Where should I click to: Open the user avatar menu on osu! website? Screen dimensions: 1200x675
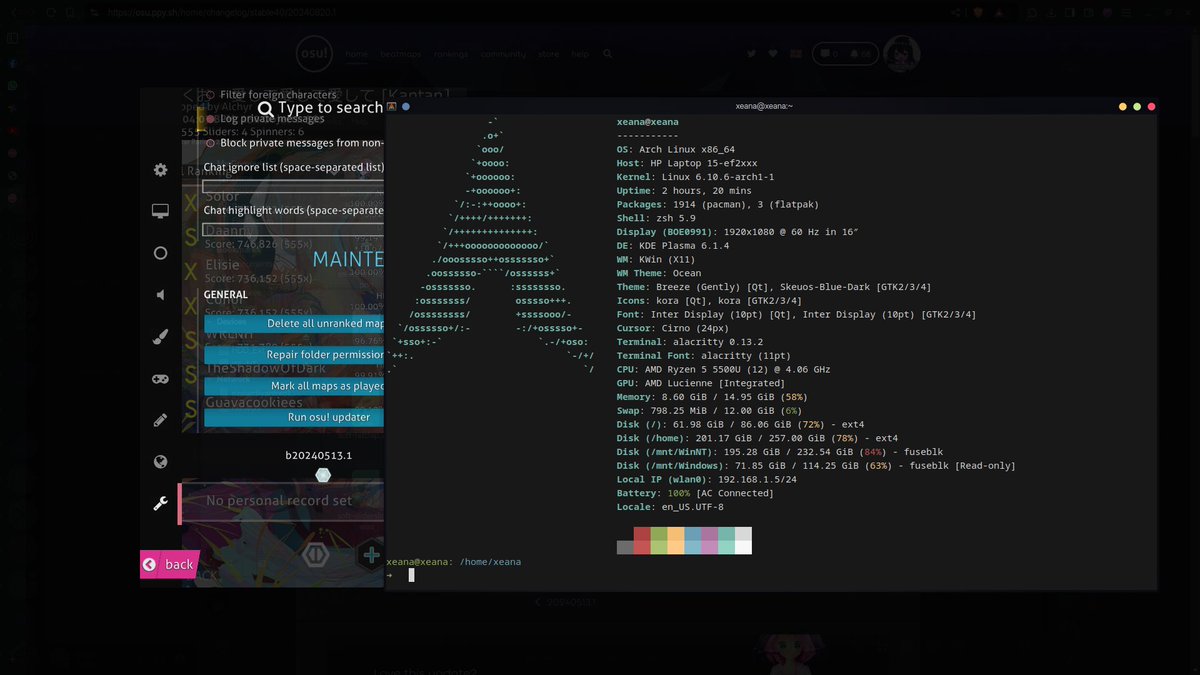902,54
